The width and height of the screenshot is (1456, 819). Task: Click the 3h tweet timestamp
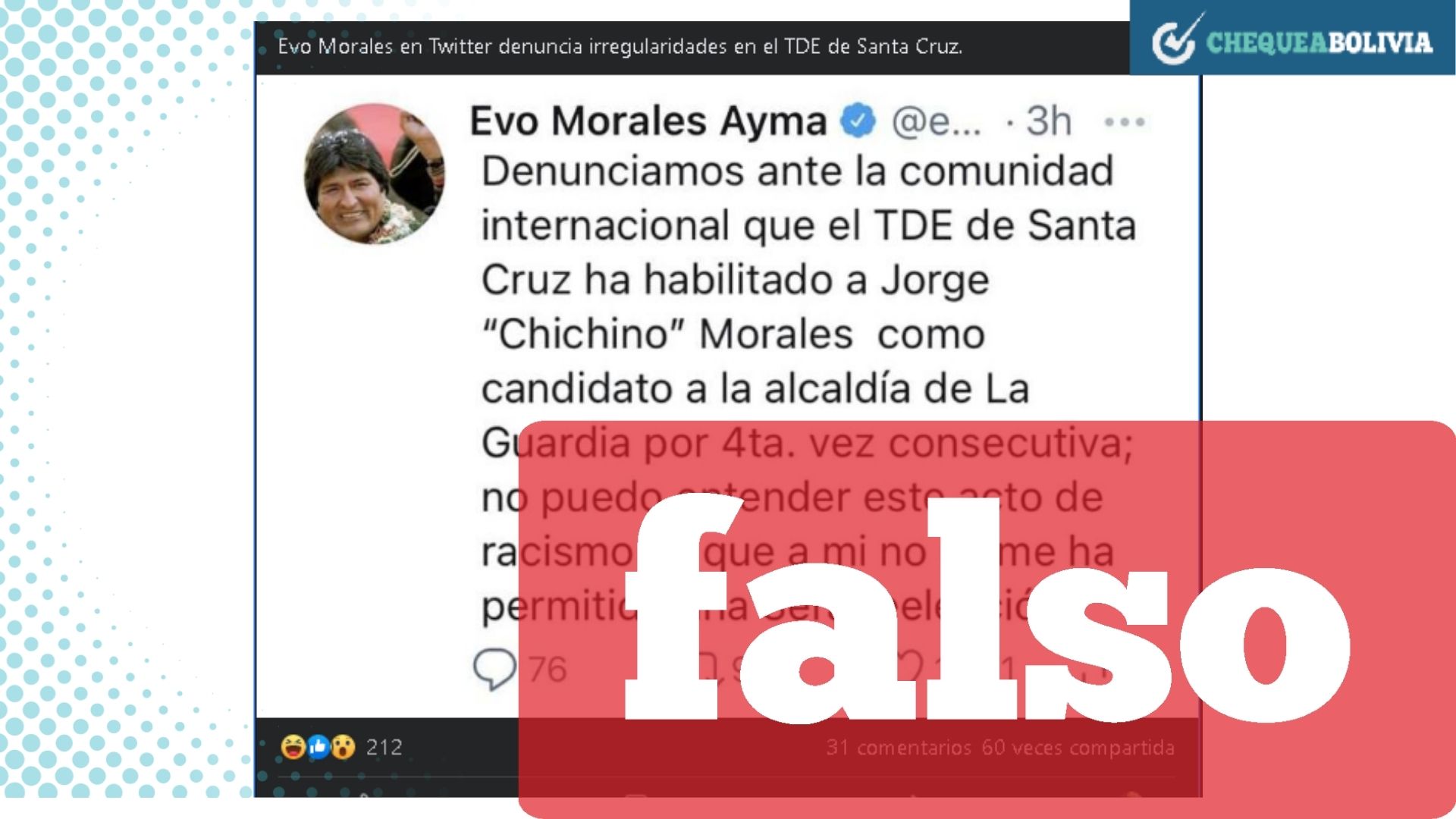click(x=1049, y=121)
